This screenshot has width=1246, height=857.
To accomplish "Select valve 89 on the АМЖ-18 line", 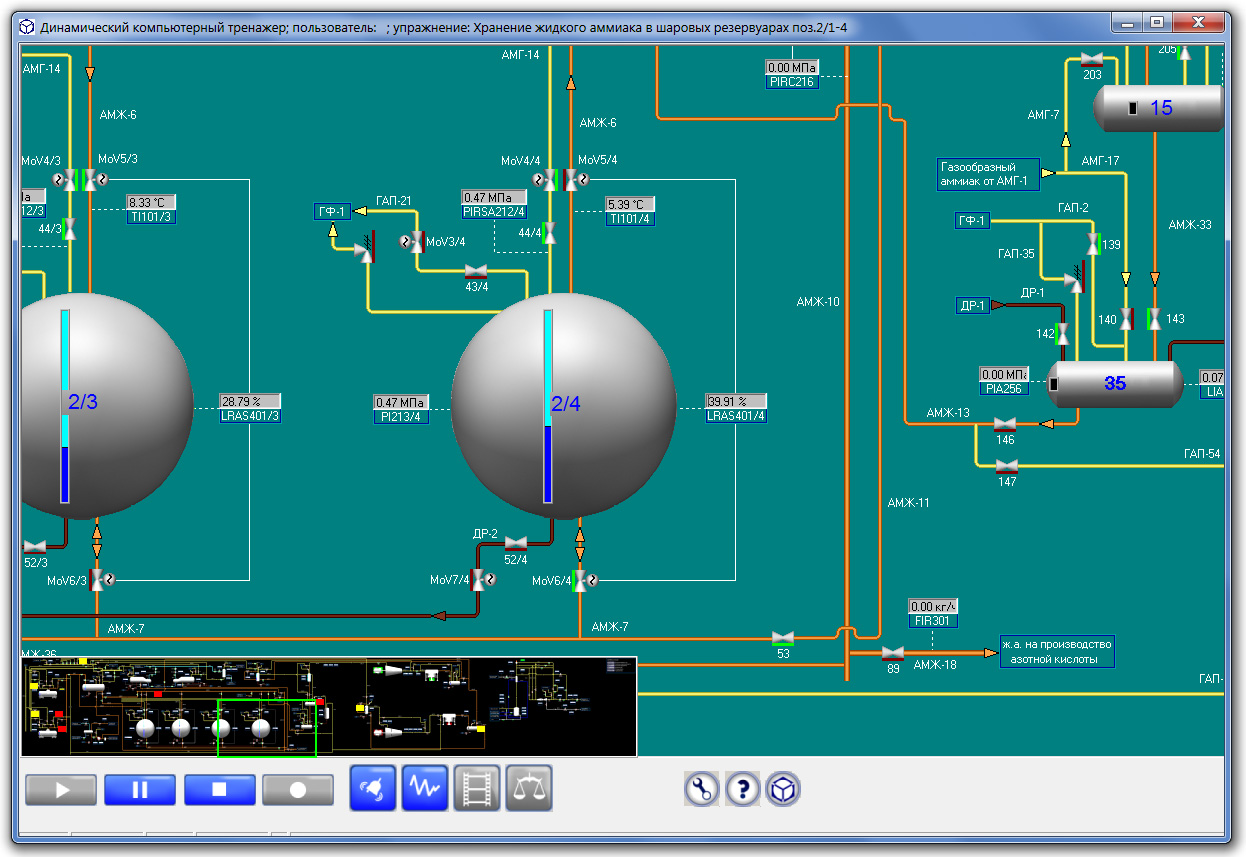I will pyautogui.click(x=892, y=653).
